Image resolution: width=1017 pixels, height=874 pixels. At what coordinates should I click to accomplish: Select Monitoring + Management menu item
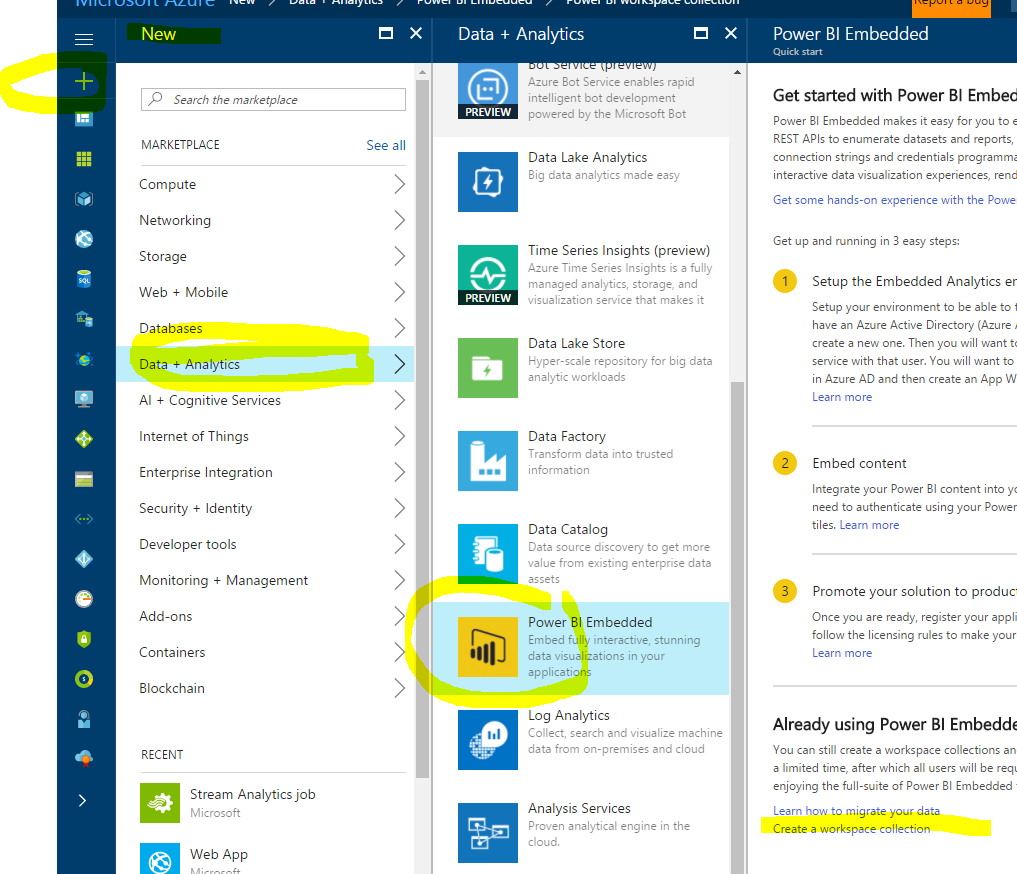coord(265,580)
